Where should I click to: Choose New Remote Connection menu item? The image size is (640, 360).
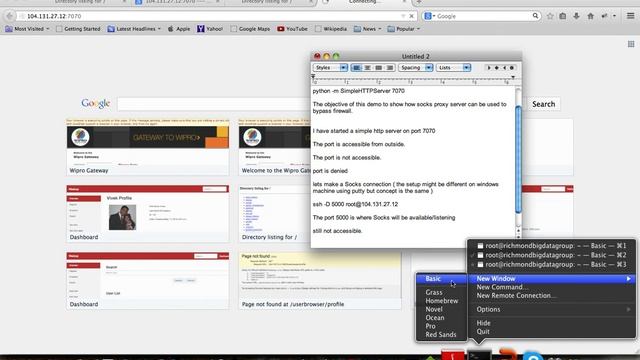pos(552,296)
